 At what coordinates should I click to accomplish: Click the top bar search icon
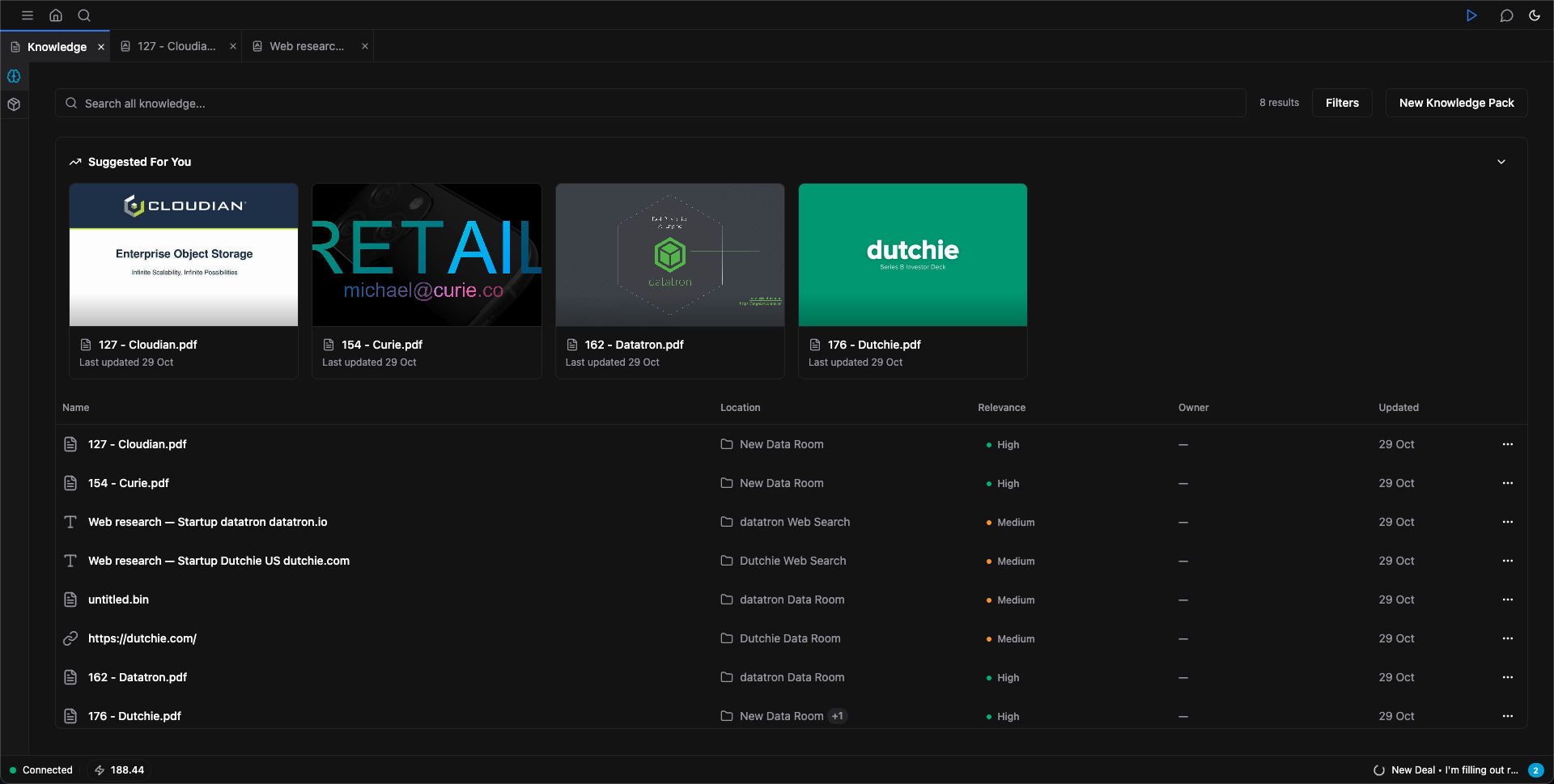pos(84,15)
